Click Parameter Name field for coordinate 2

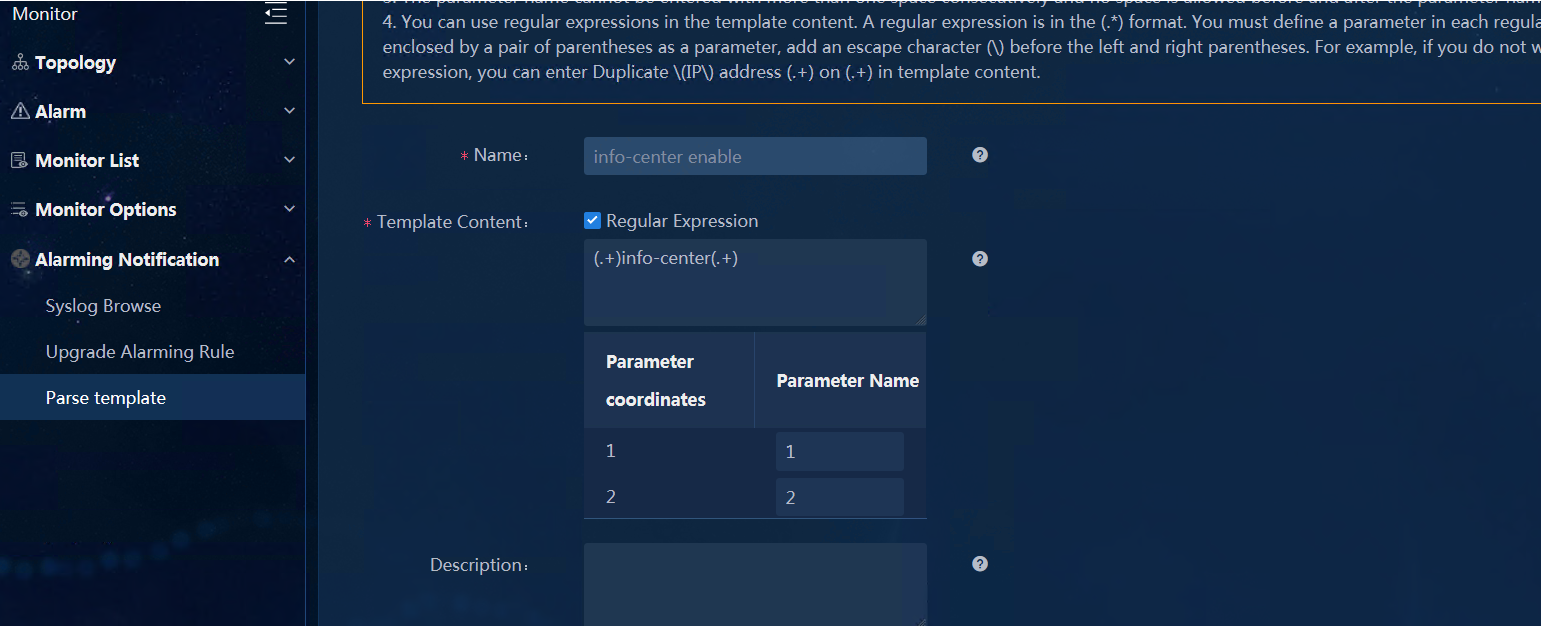pyautogui.click(x=840, y=497)
